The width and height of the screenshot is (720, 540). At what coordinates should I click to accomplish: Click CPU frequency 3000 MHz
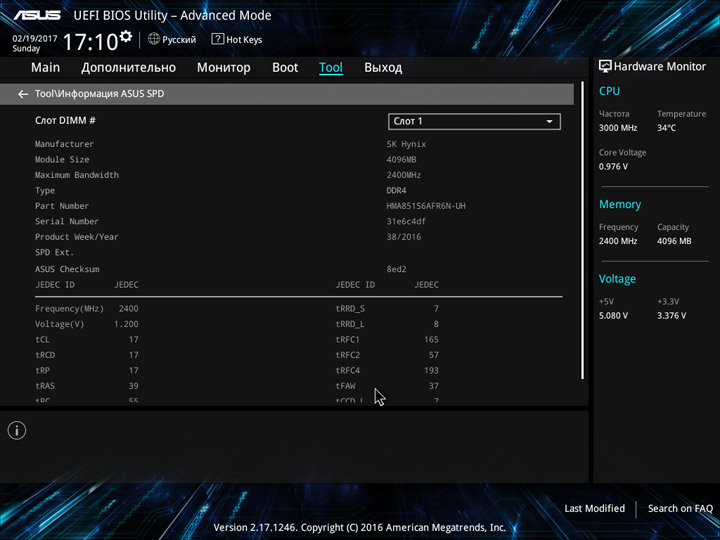[618, 128]
